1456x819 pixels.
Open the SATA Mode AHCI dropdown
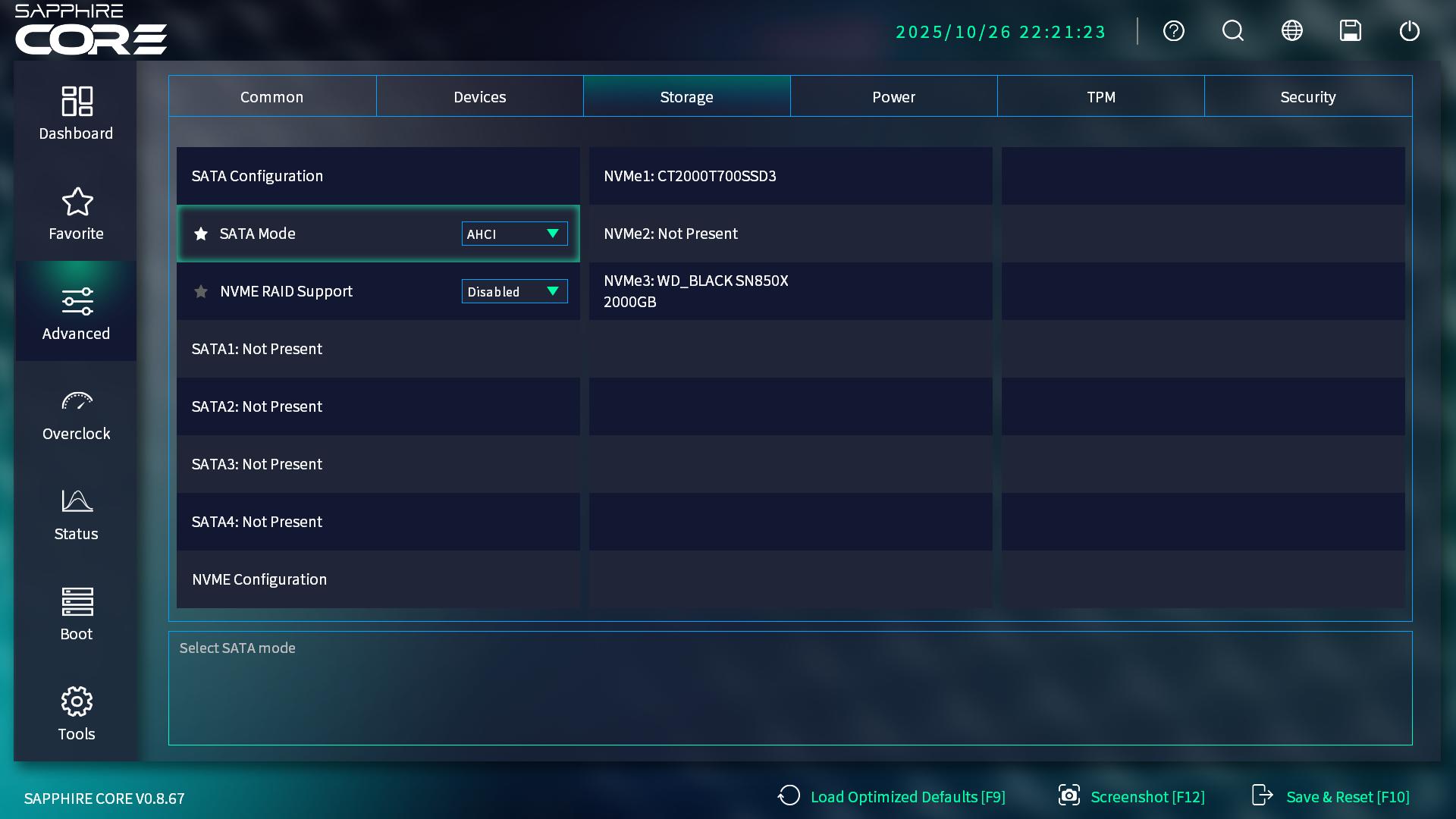click(514, 234)
